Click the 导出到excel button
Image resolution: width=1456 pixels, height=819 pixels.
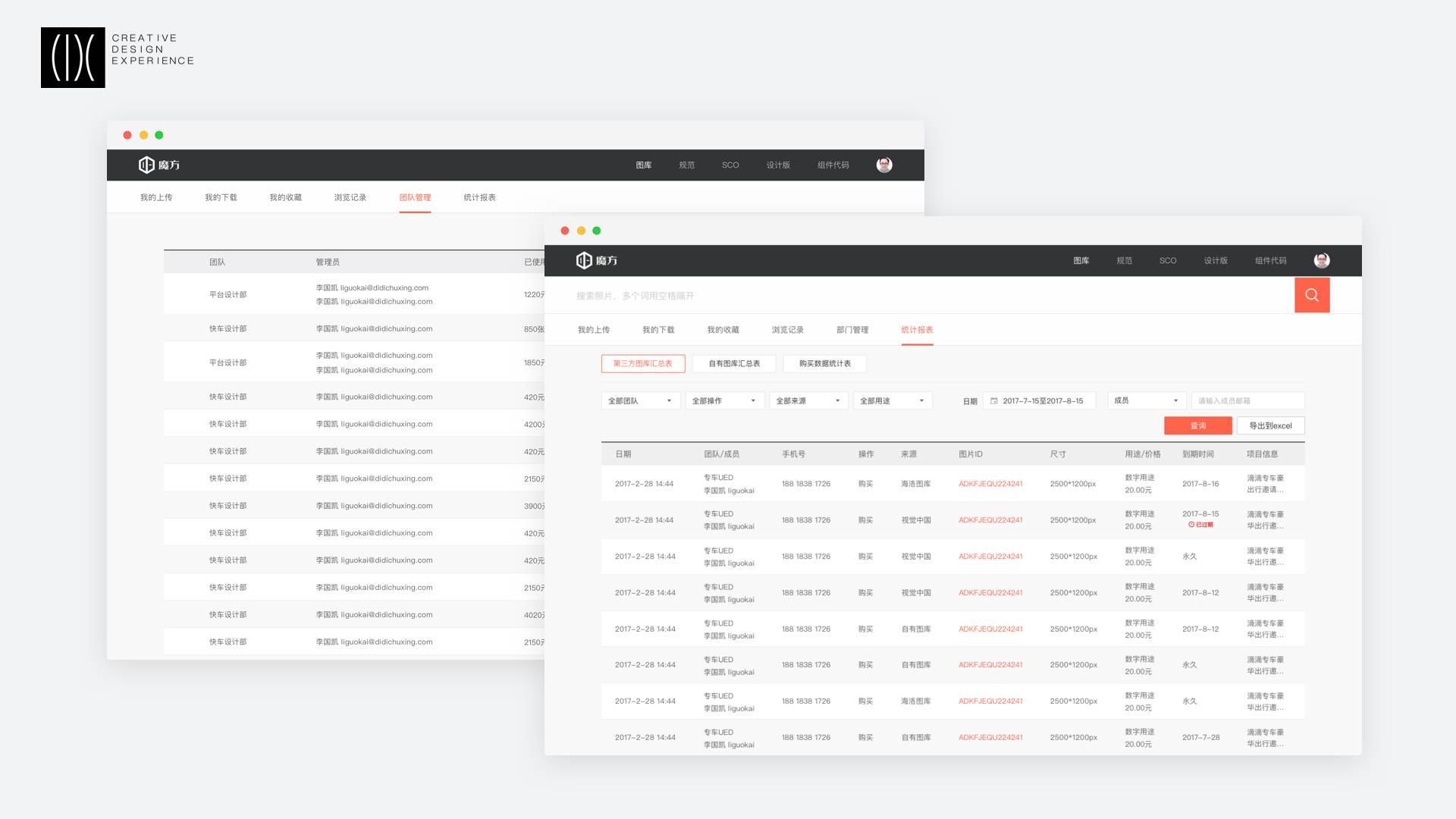(1270, 425)
